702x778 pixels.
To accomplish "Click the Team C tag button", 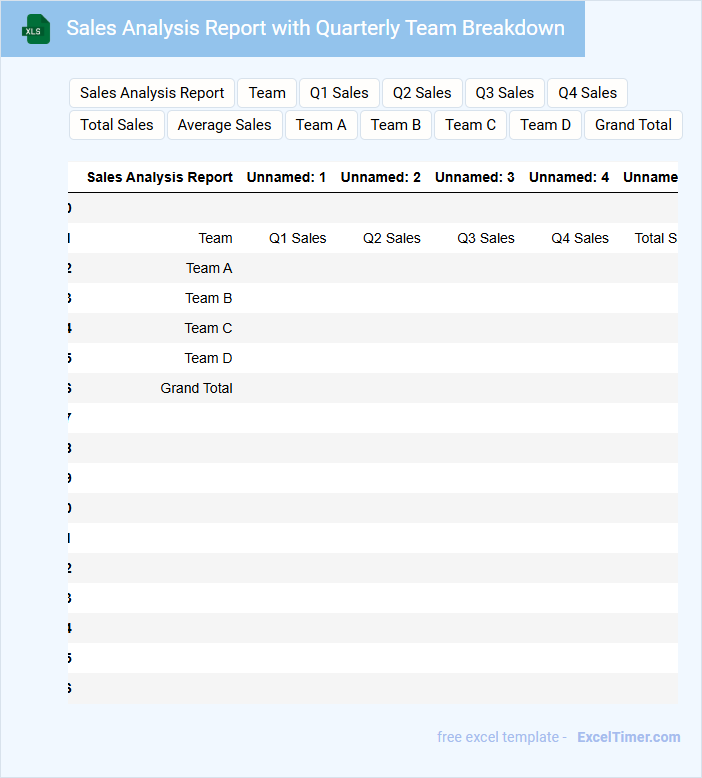I will click(x=471, y=125).
